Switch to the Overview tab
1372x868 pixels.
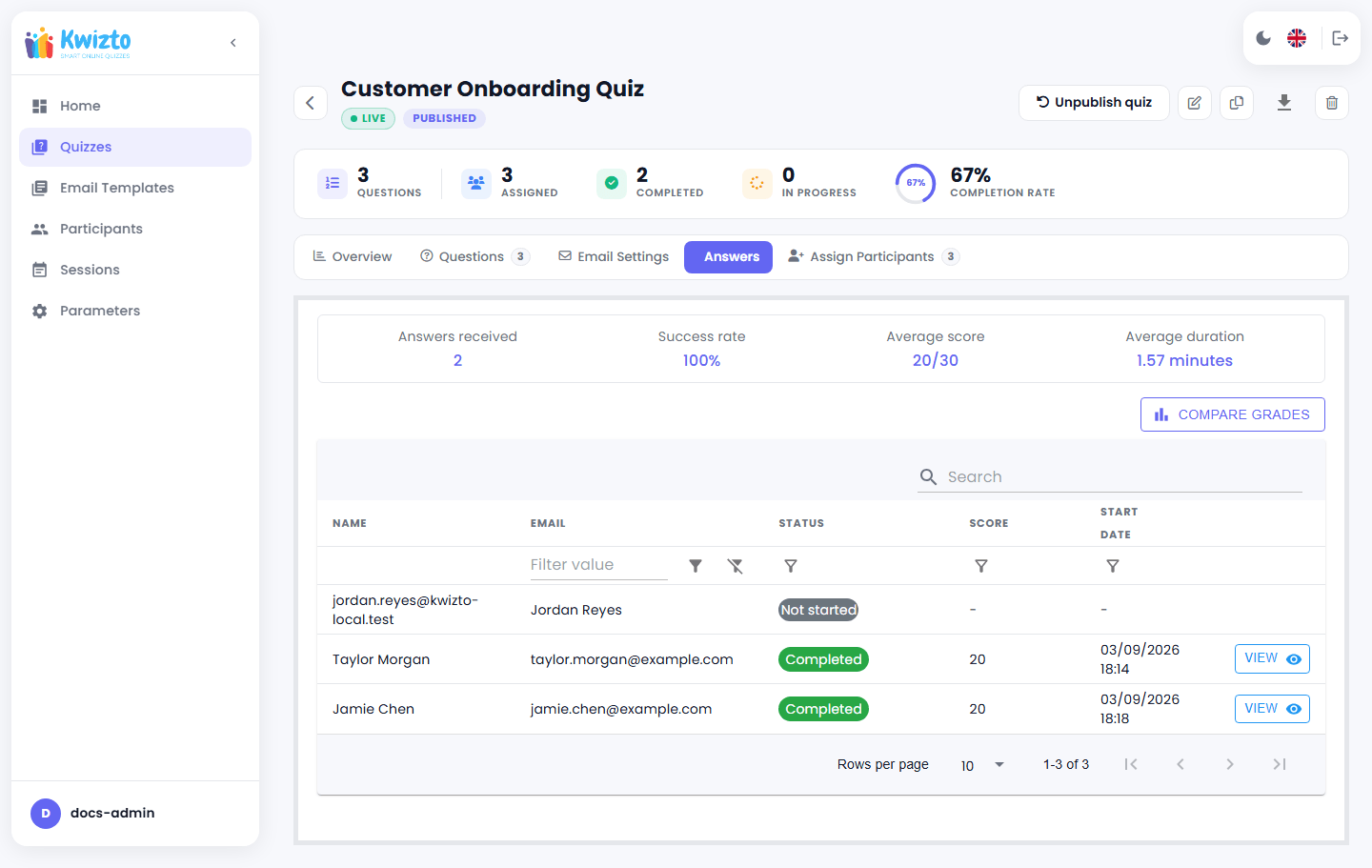[x=352, y=257]
